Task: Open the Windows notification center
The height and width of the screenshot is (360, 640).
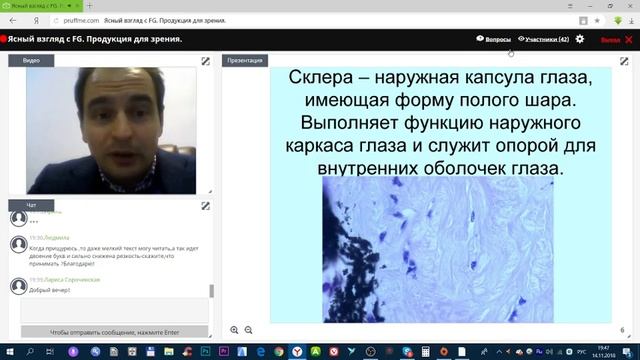Action: 627,351
